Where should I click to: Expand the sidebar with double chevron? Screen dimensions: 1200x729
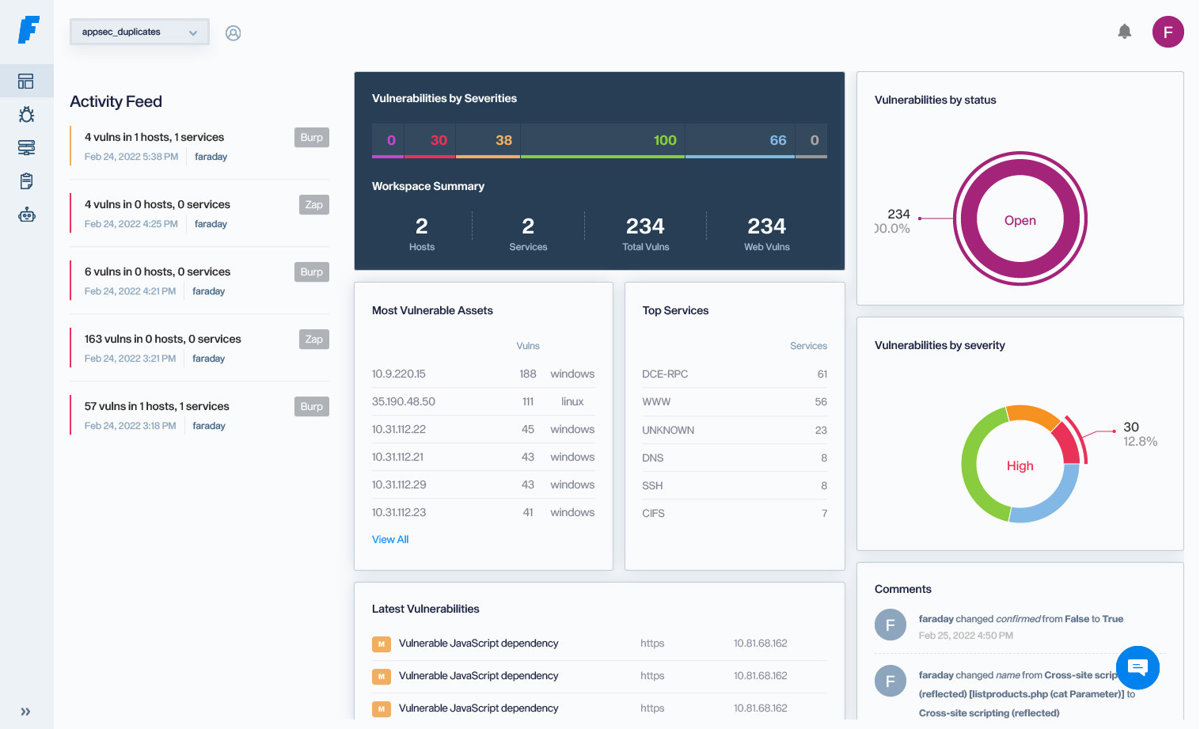26,712
